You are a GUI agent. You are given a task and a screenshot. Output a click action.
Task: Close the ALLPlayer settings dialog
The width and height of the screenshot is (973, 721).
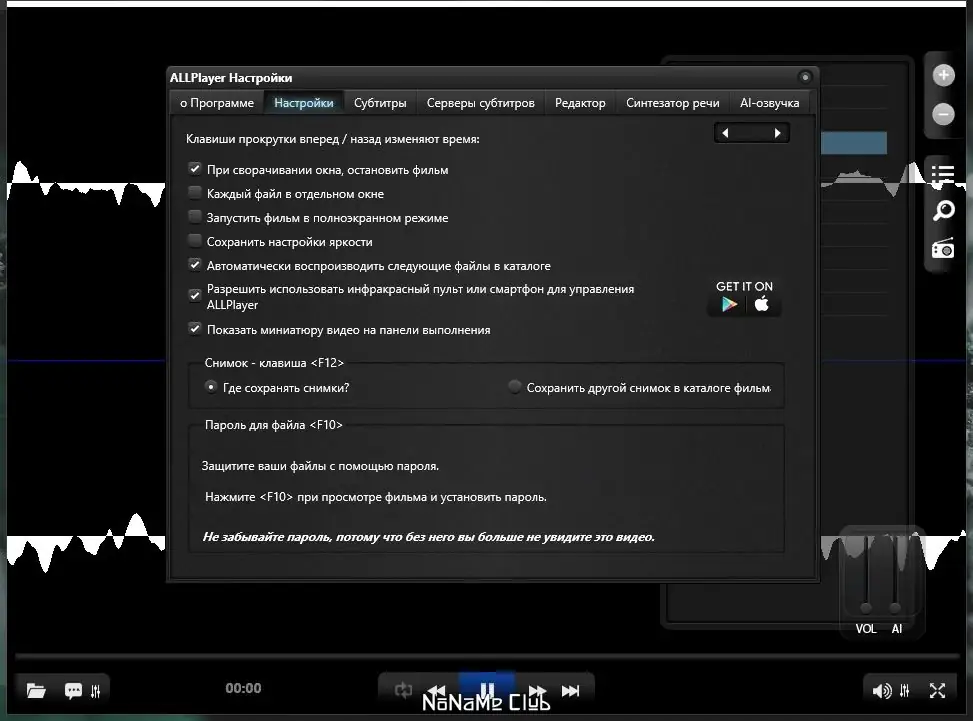(x=805, y=77)
